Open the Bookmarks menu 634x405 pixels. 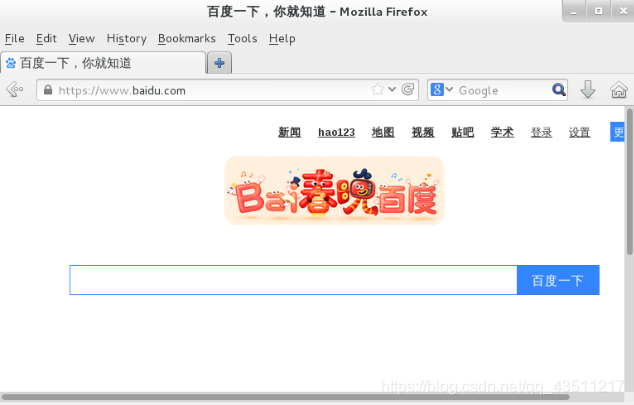pos(187,38)
